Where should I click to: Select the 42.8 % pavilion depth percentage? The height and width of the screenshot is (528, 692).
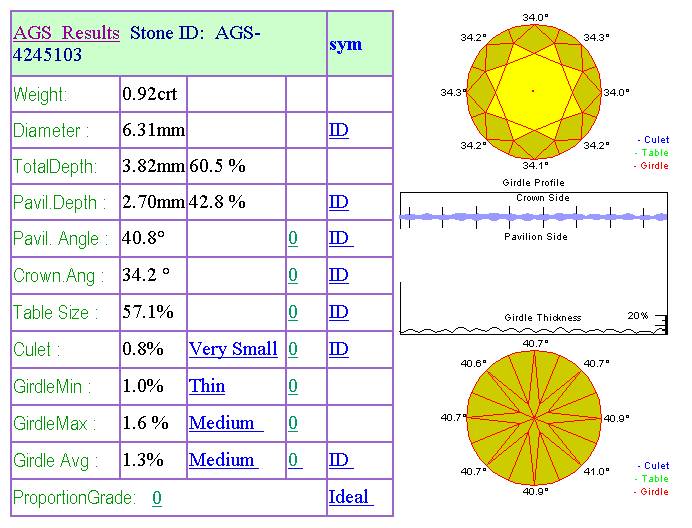(x=217, y=202)
